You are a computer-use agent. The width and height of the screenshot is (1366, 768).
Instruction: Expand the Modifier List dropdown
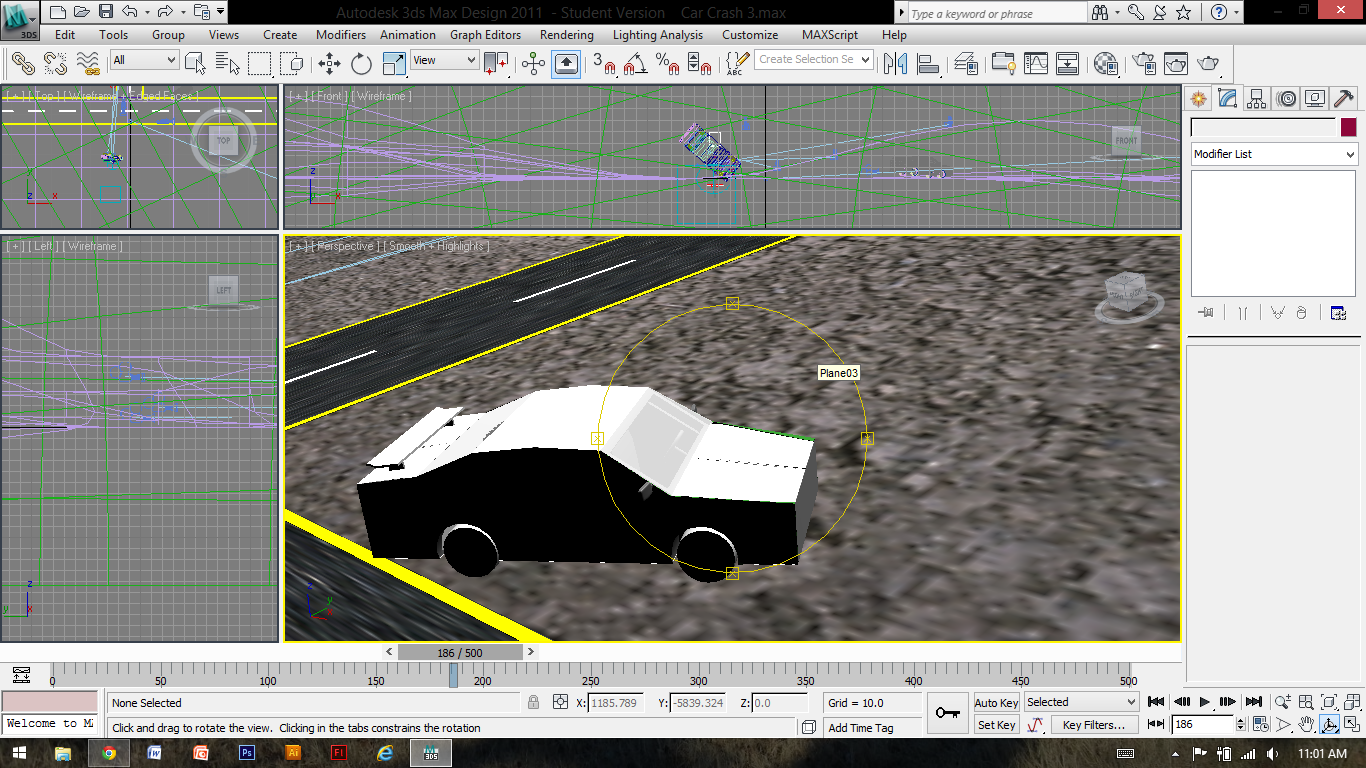1274,154
